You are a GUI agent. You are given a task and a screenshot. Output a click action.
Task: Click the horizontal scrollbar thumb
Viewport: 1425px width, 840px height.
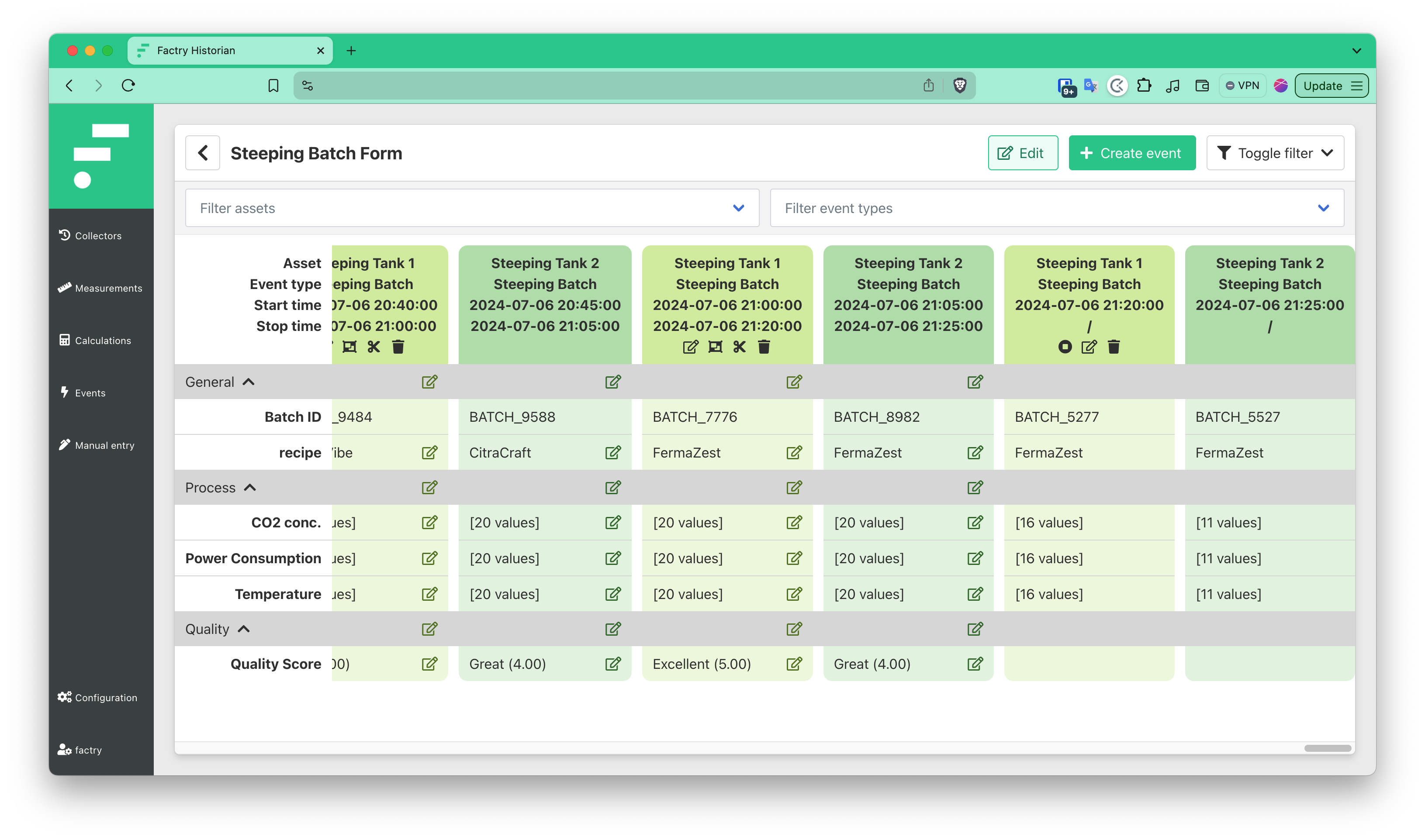click(1327, 748)
